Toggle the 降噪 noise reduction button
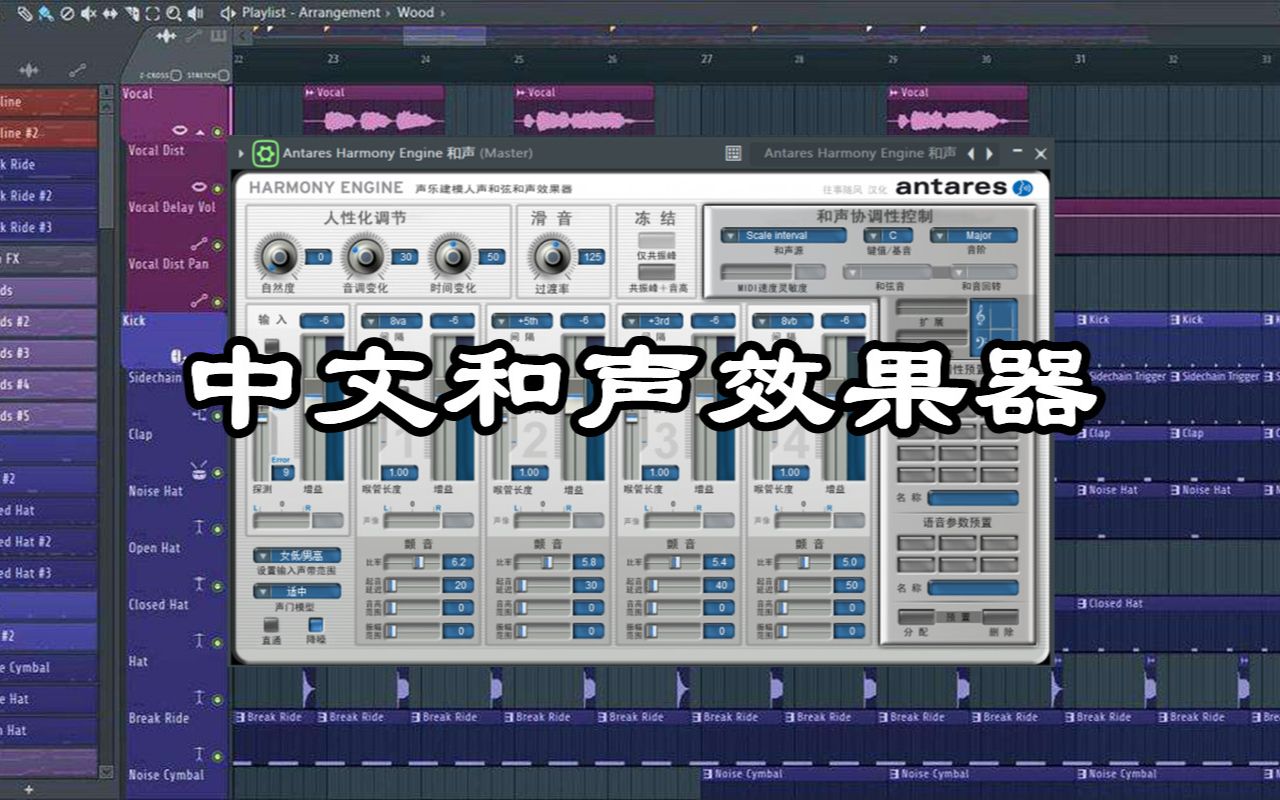Viewport: 1280px width, 800px height. click(315, 626)
